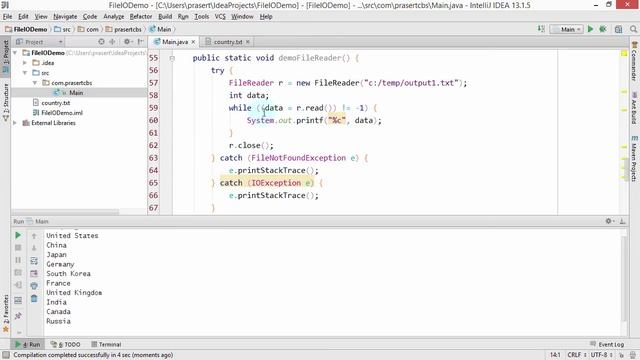Expand External Libraries node

coord(15,123)
